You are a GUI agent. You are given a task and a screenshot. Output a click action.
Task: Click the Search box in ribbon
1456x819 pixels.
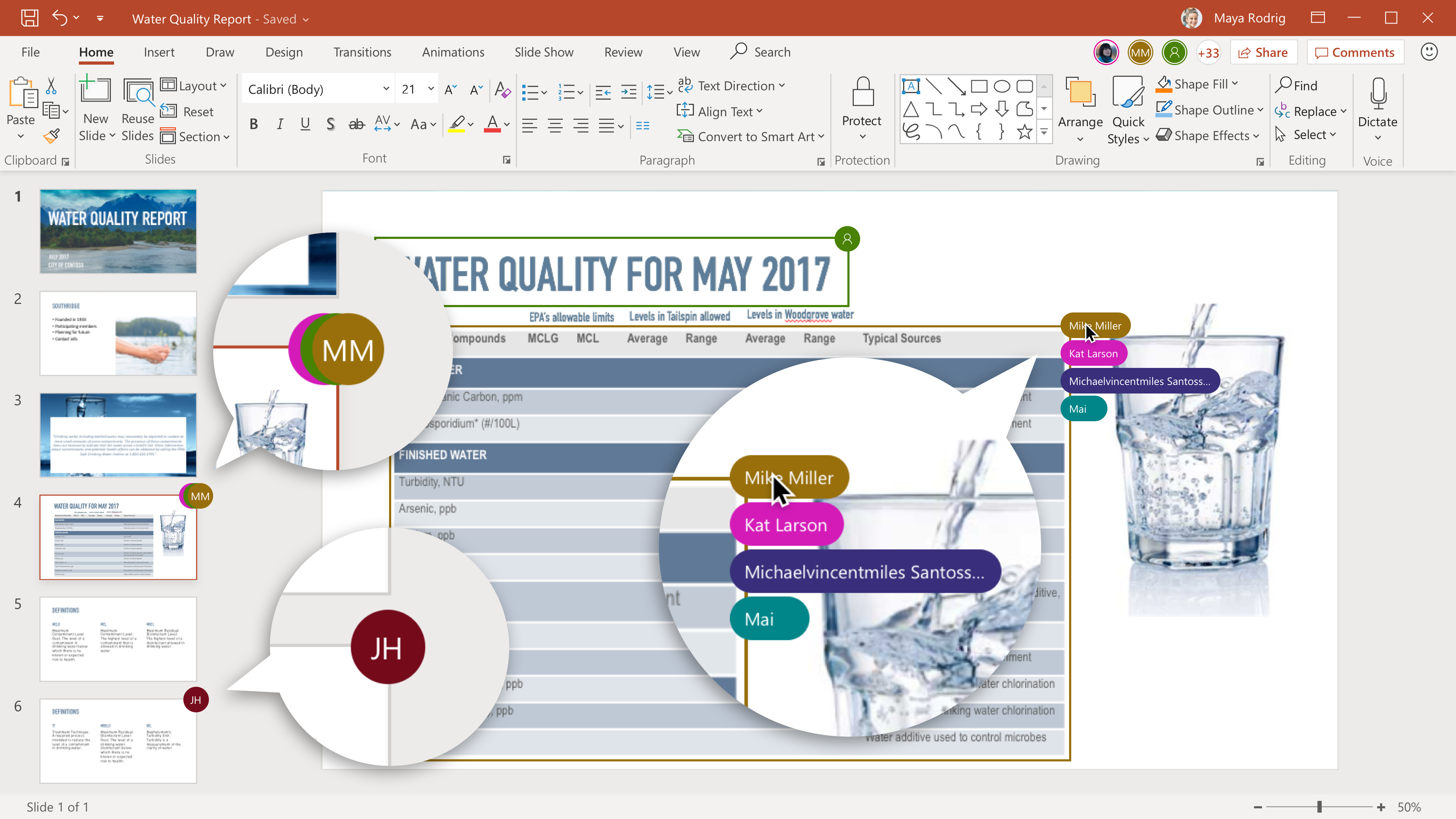point(760,52)
